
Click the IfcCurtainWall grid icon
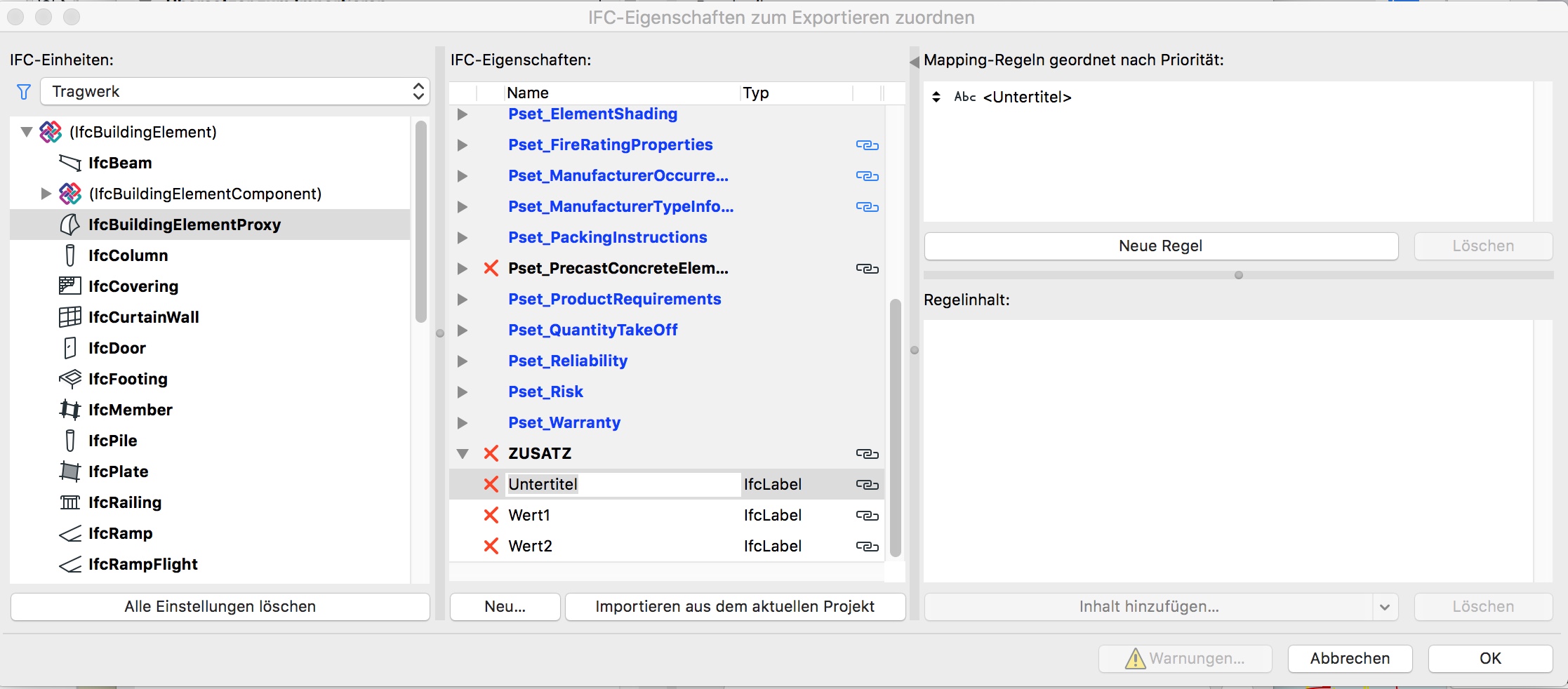[69, 317]
